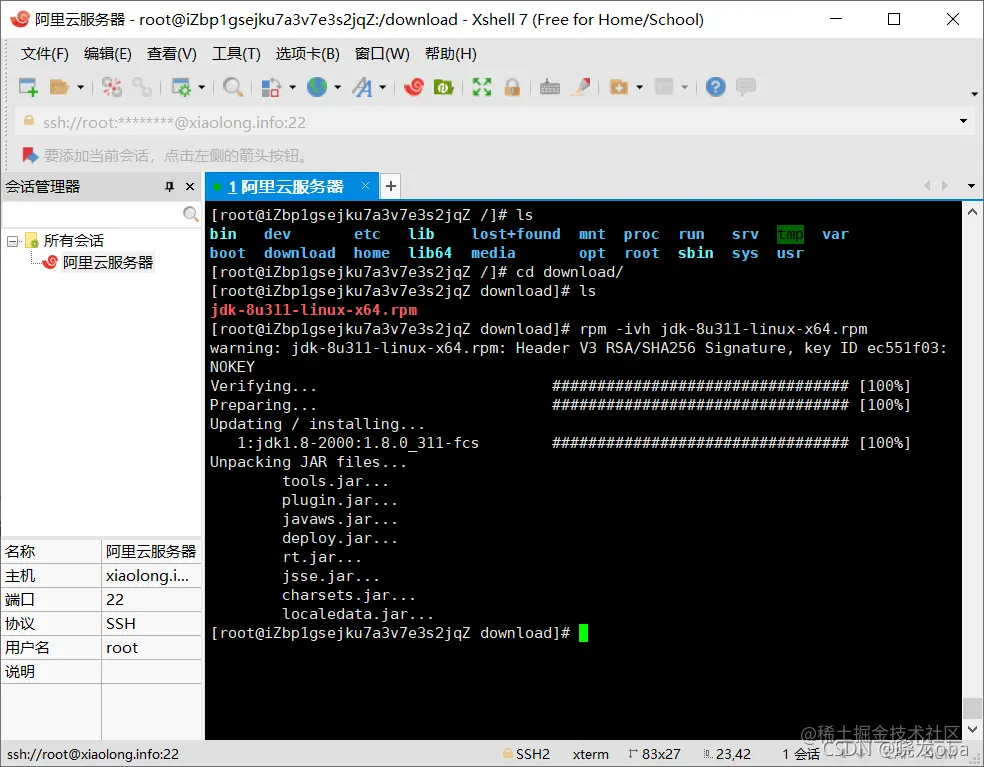Click the session search magnifier icon

click(x=191, y=214)
